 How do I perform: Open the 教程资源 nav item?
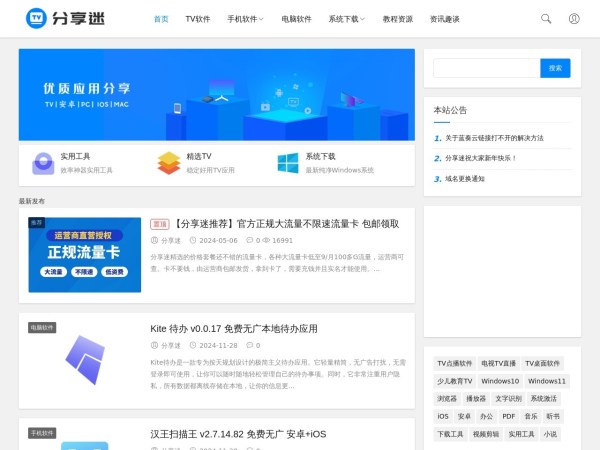point(397,19)
